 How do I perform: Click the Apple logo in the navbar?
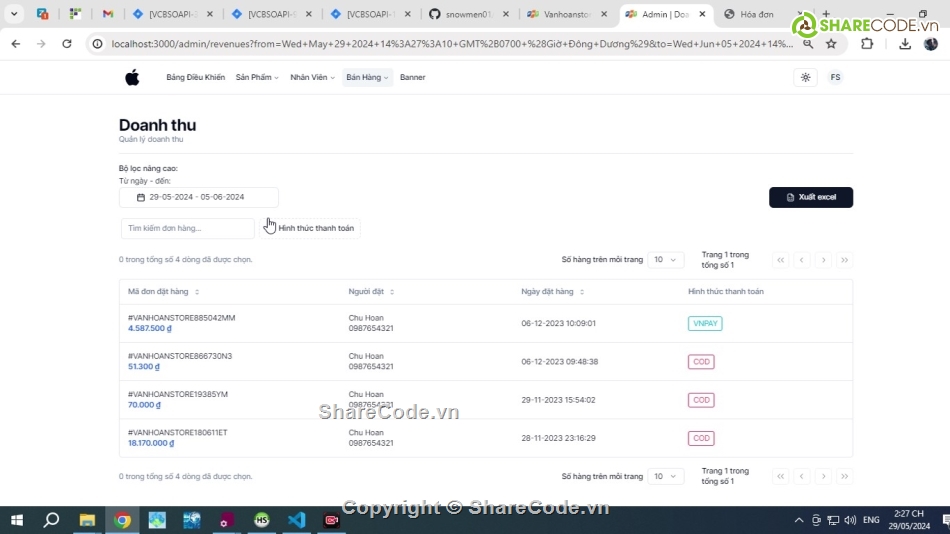(x=132, y=78)
